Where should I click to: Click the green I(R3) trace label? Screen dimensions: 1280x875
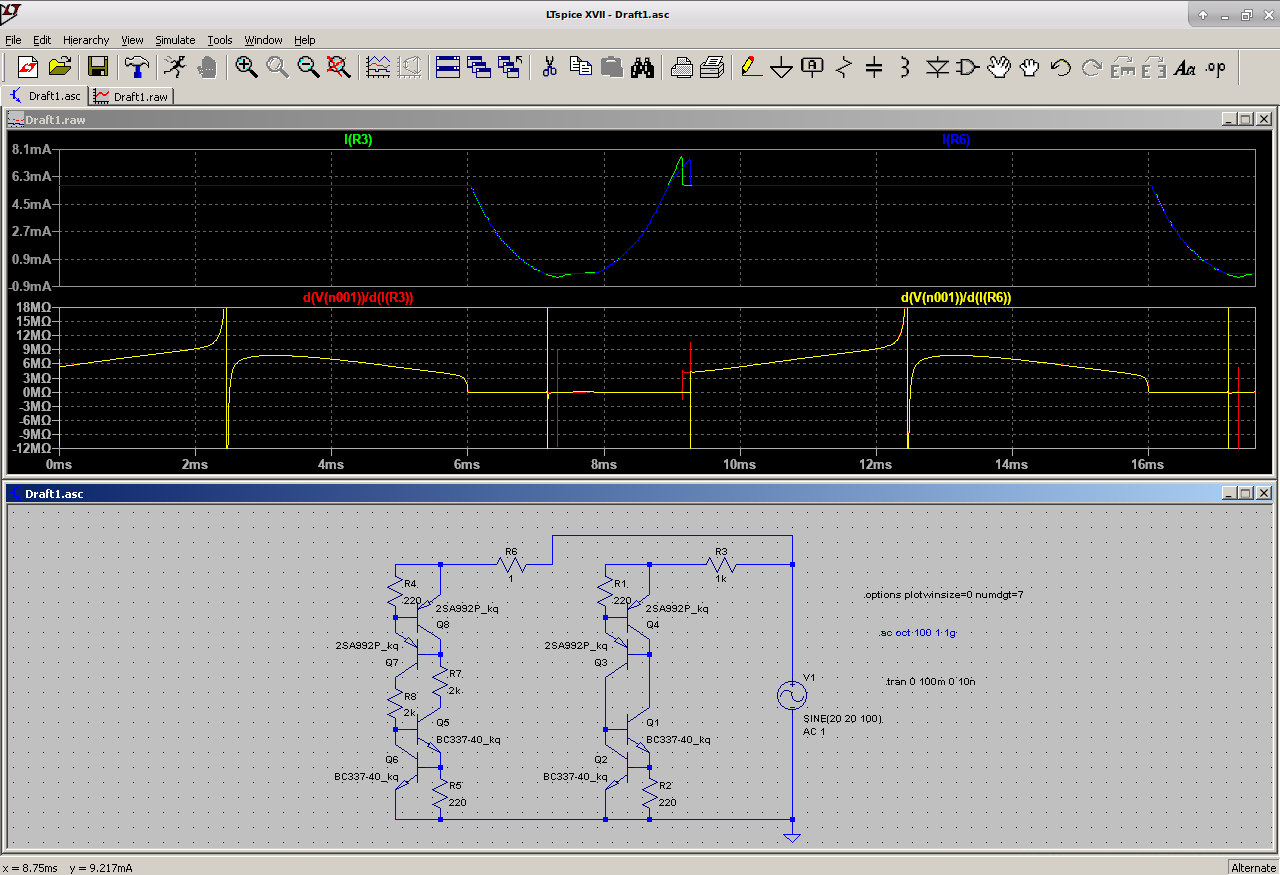(358, 140)
